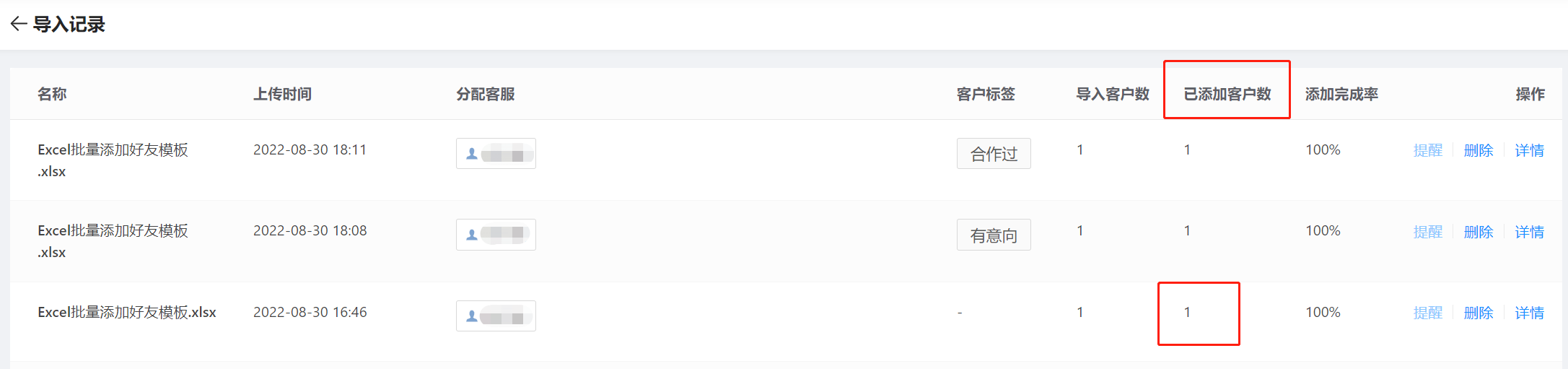Click 提醒 for the 18:11 upload
Image resolution: width=1568 pixels, height=369 pixels.
[x=1427, y=150]
